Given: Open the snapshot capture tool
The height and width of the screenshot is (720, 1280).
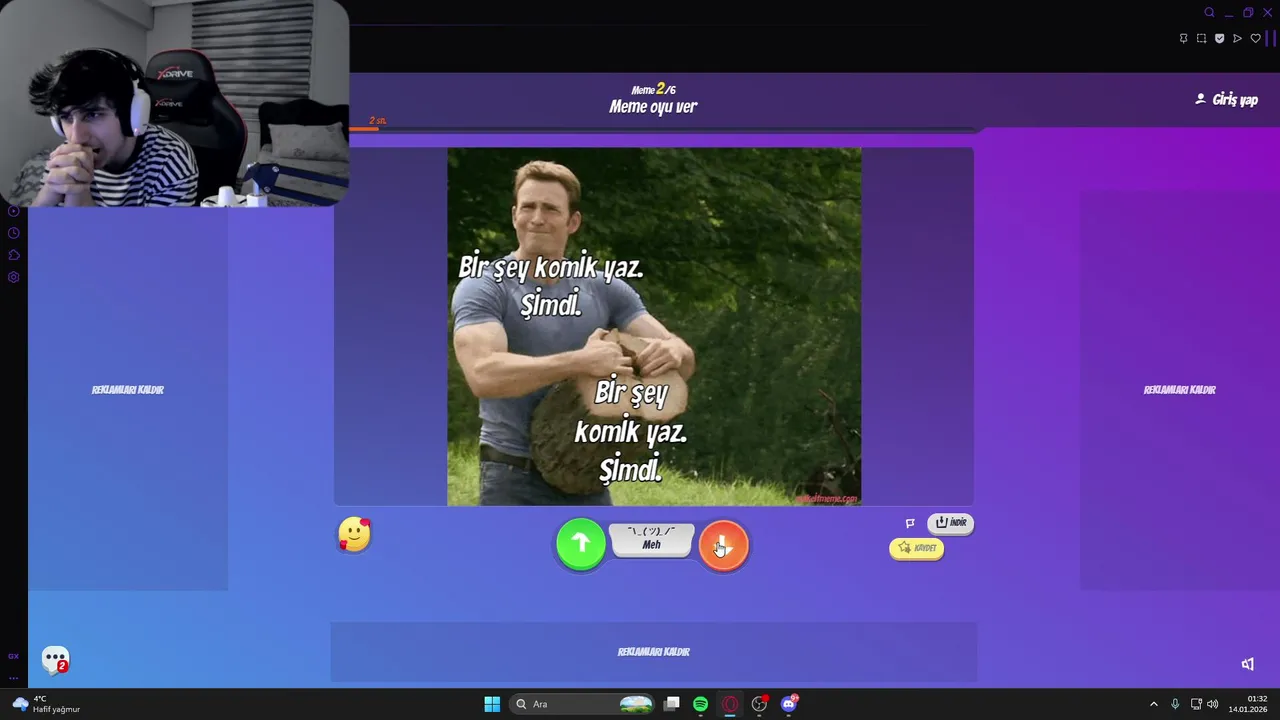Looking at the screenshot, I should point(1202,39).
